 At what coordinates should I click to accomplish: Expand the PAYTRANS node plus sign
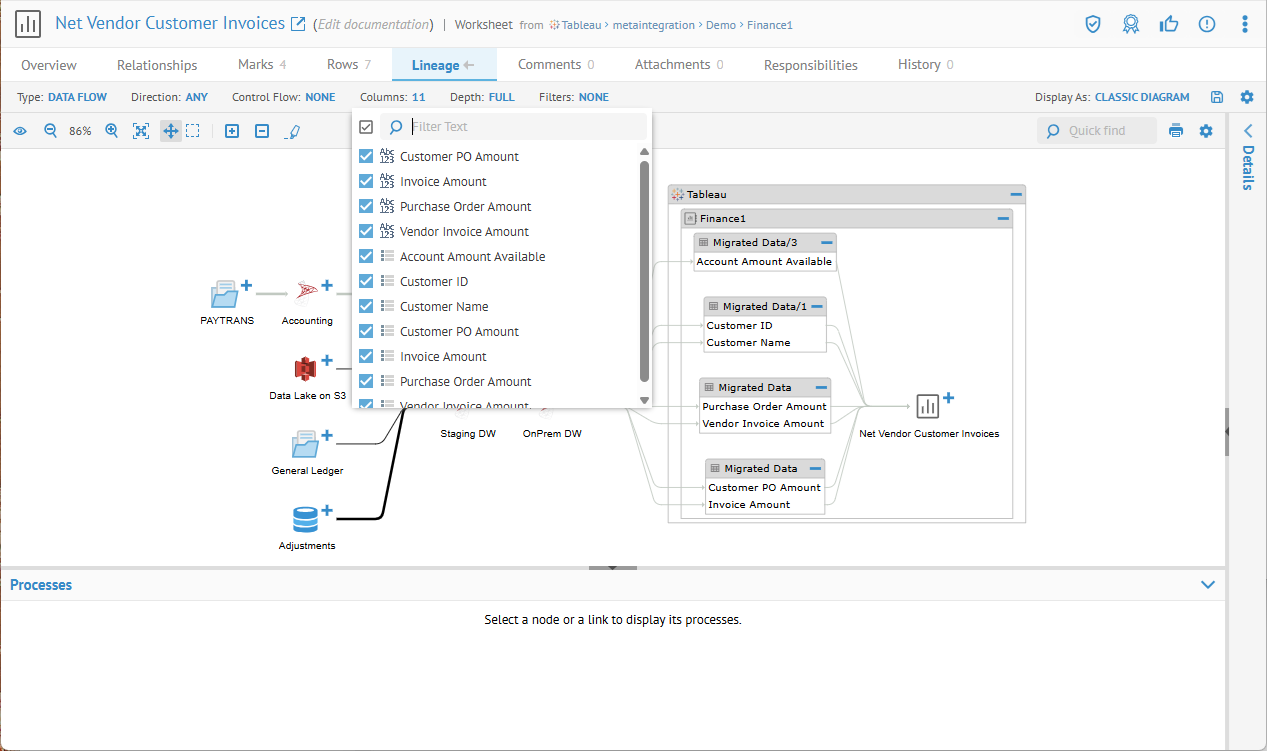tap(246, 287)
